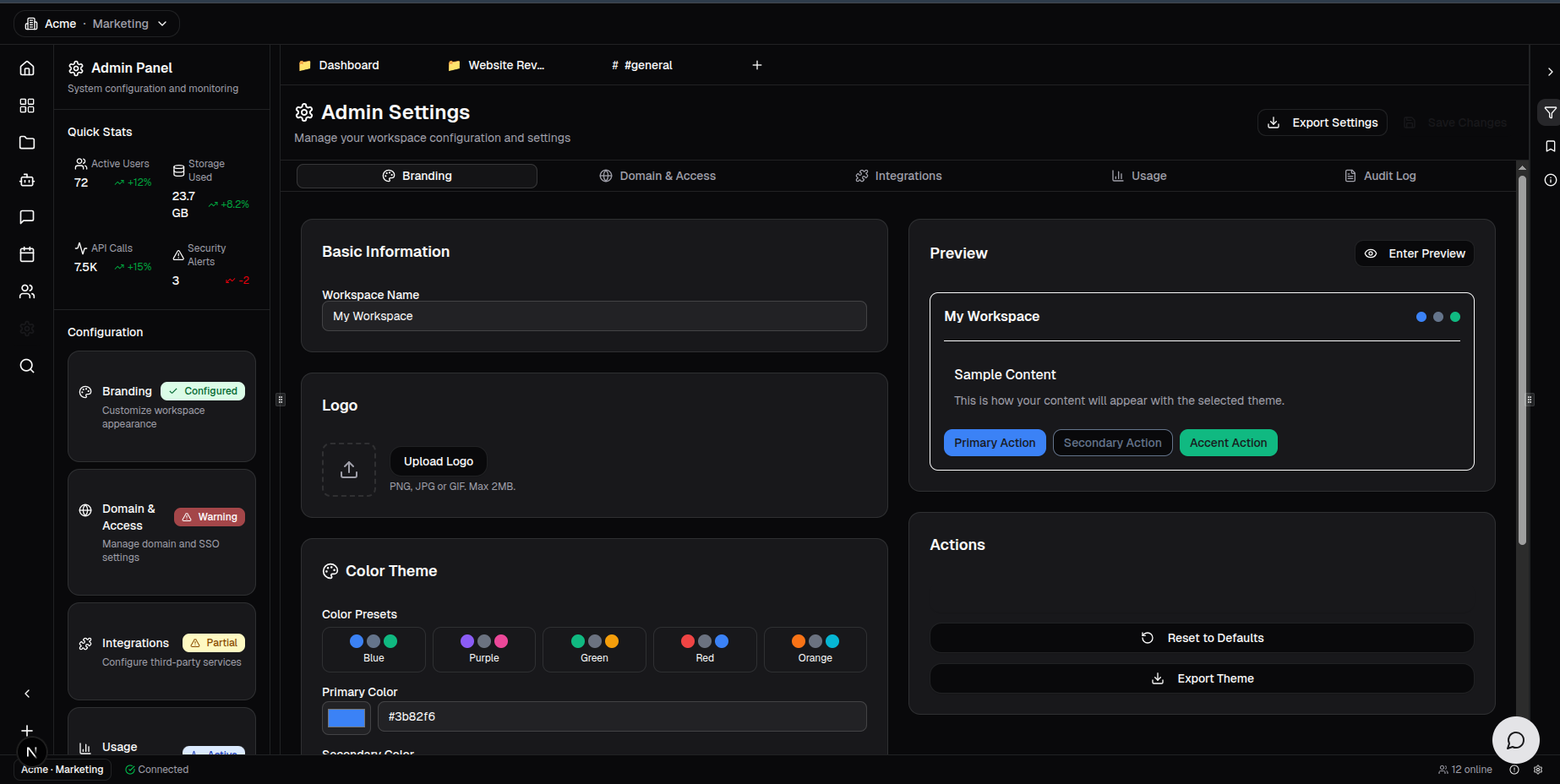
Task: Select the Orange color preset
Action: point(815,649)
